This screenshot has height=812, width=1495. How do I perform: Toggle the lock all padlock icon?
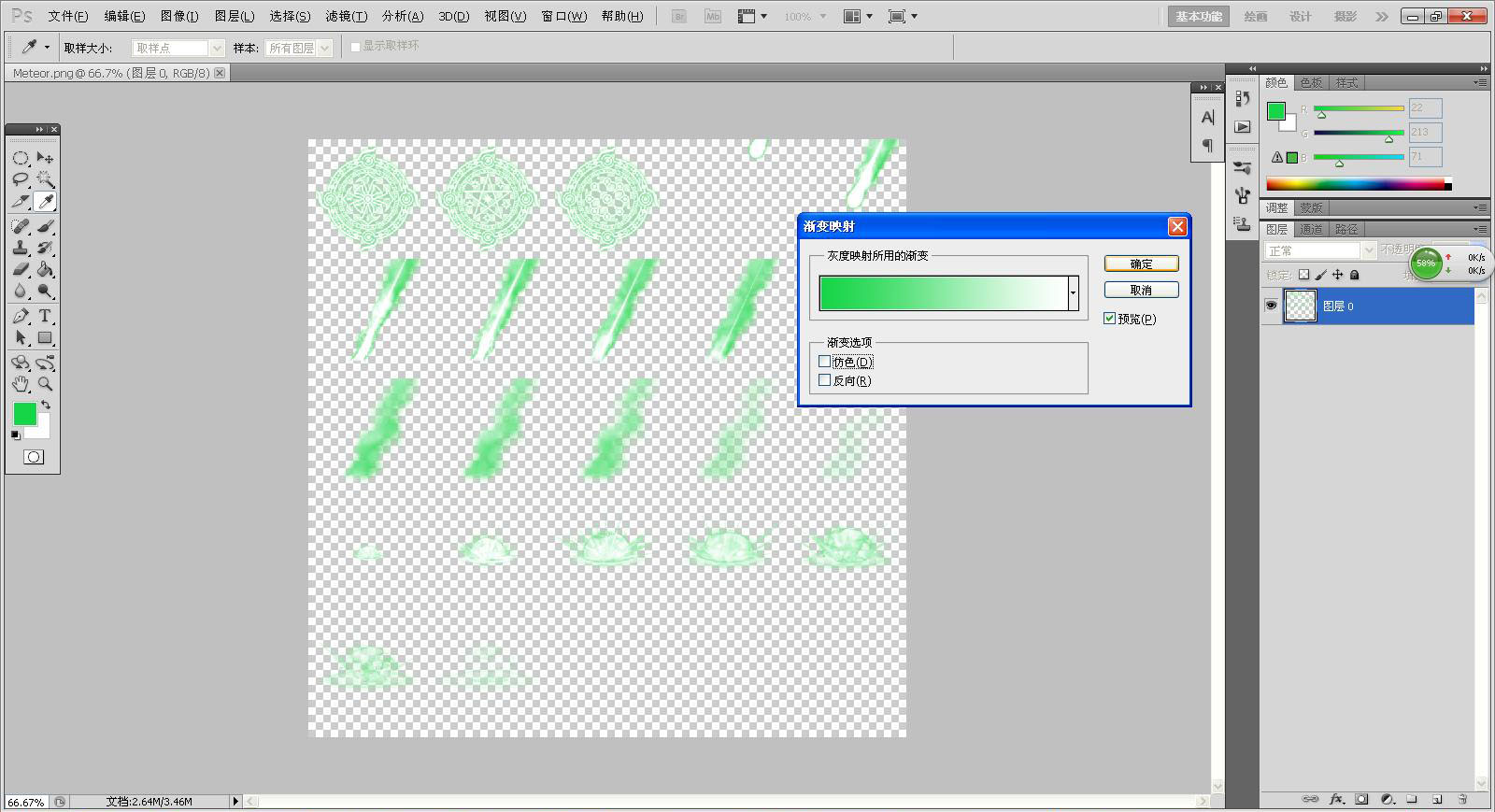coord(1355,275)
